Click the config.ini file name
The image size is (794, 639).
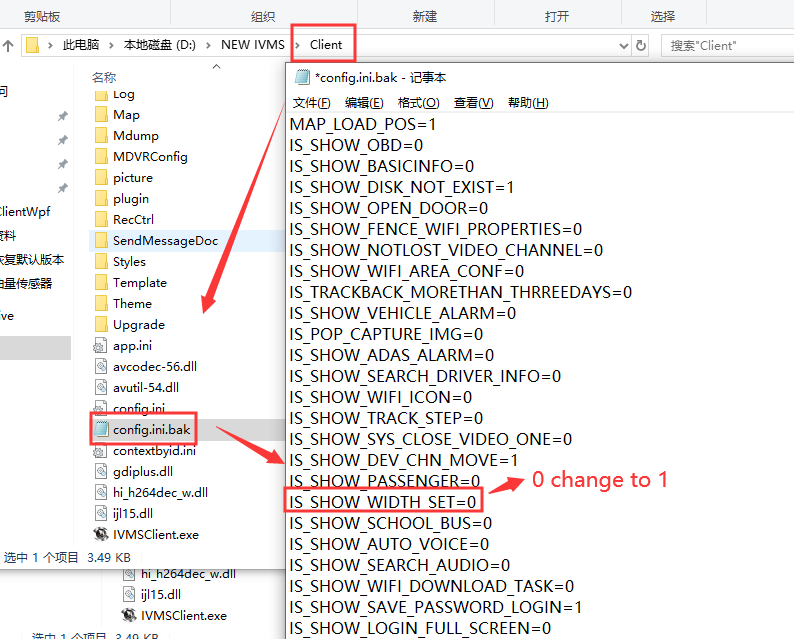click(139, 408)
